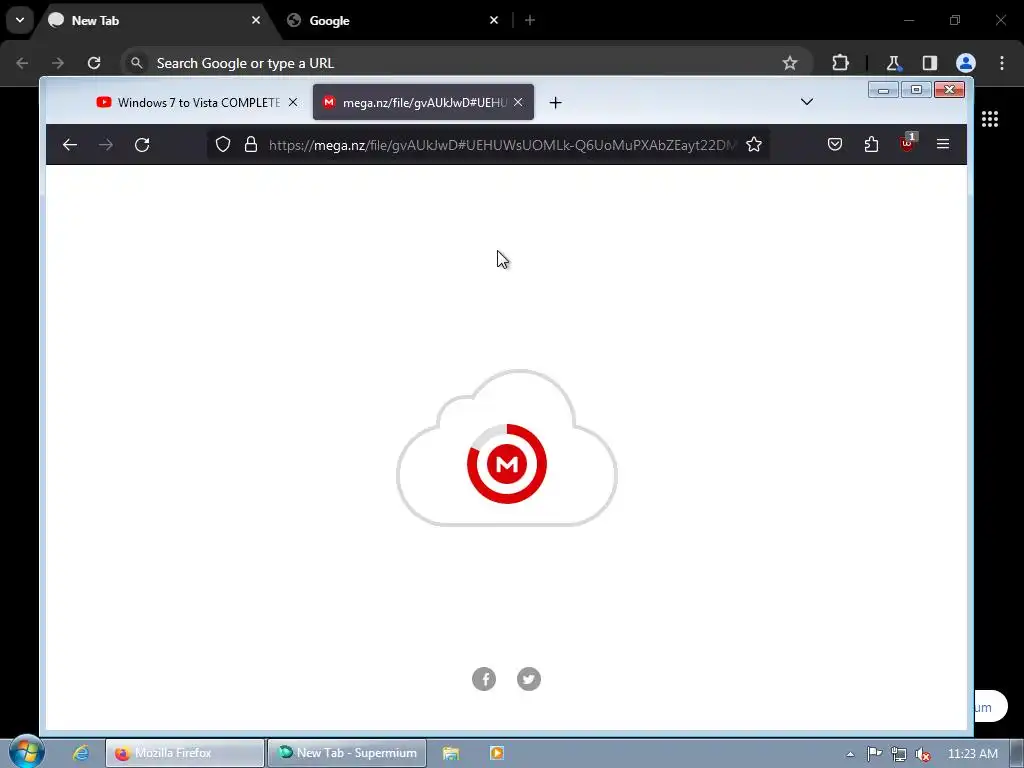Screen dimensions: 1024x768
Task: Close the mega.nz tab
Action: click(518, 103)
